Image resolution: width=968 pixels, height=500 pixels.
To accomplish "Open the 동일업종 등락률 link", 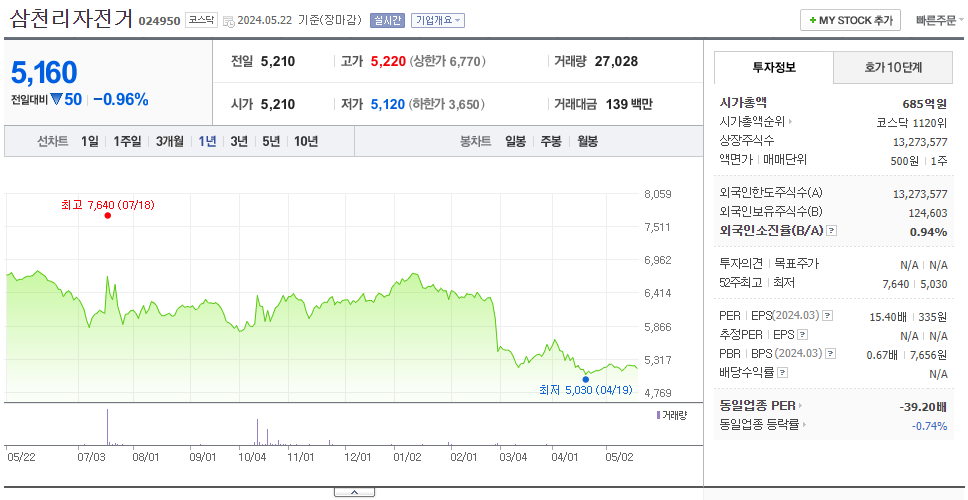I will pyautogui.click(x=763, y=425).
